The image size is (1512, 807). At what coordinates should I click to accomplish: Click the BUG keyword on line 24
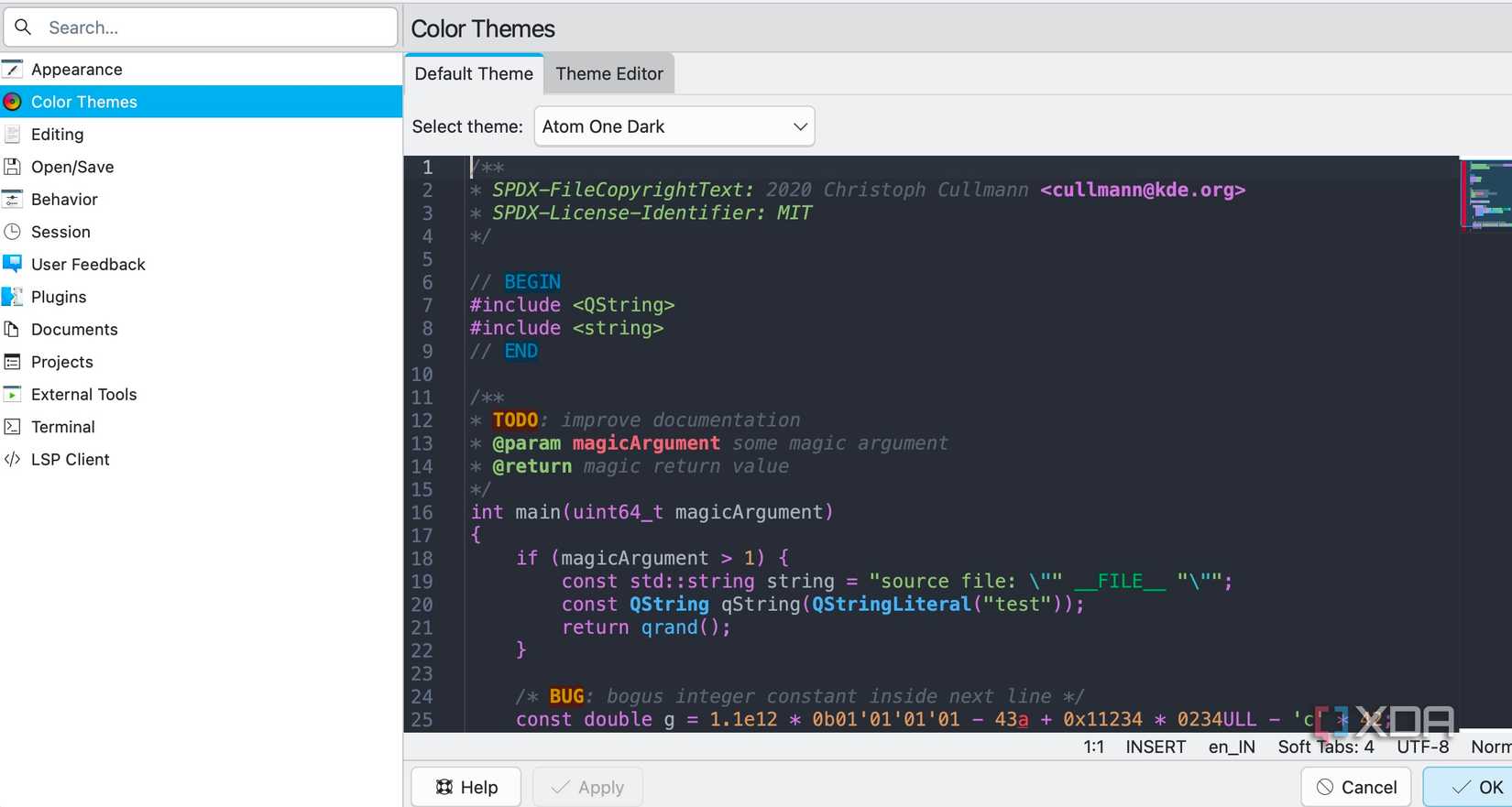click(x=566, y=696)
